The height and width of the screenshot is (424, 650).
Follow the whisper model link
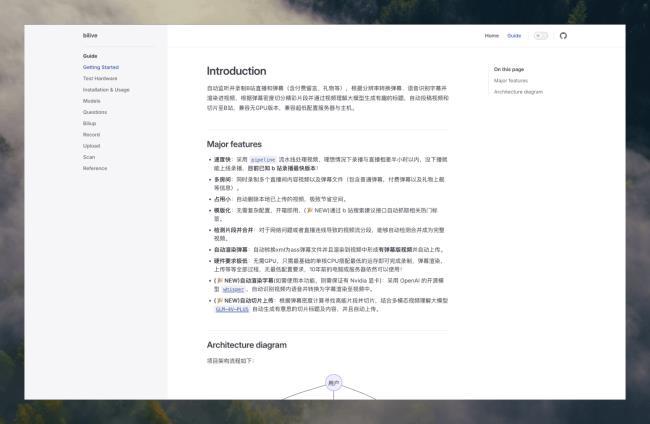pos(233,289)
